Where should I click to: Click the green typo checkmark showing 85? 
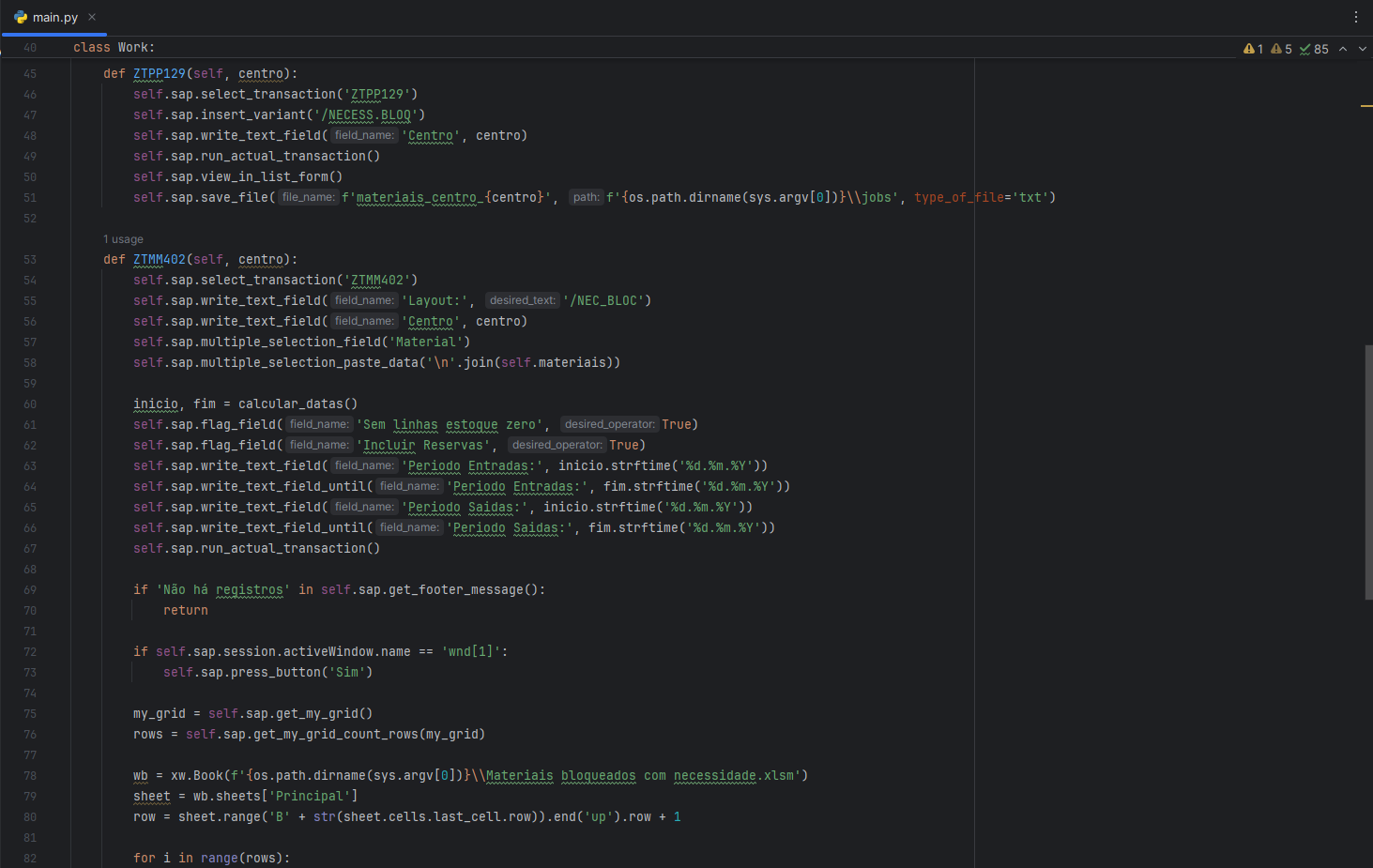click(1314, 49)
